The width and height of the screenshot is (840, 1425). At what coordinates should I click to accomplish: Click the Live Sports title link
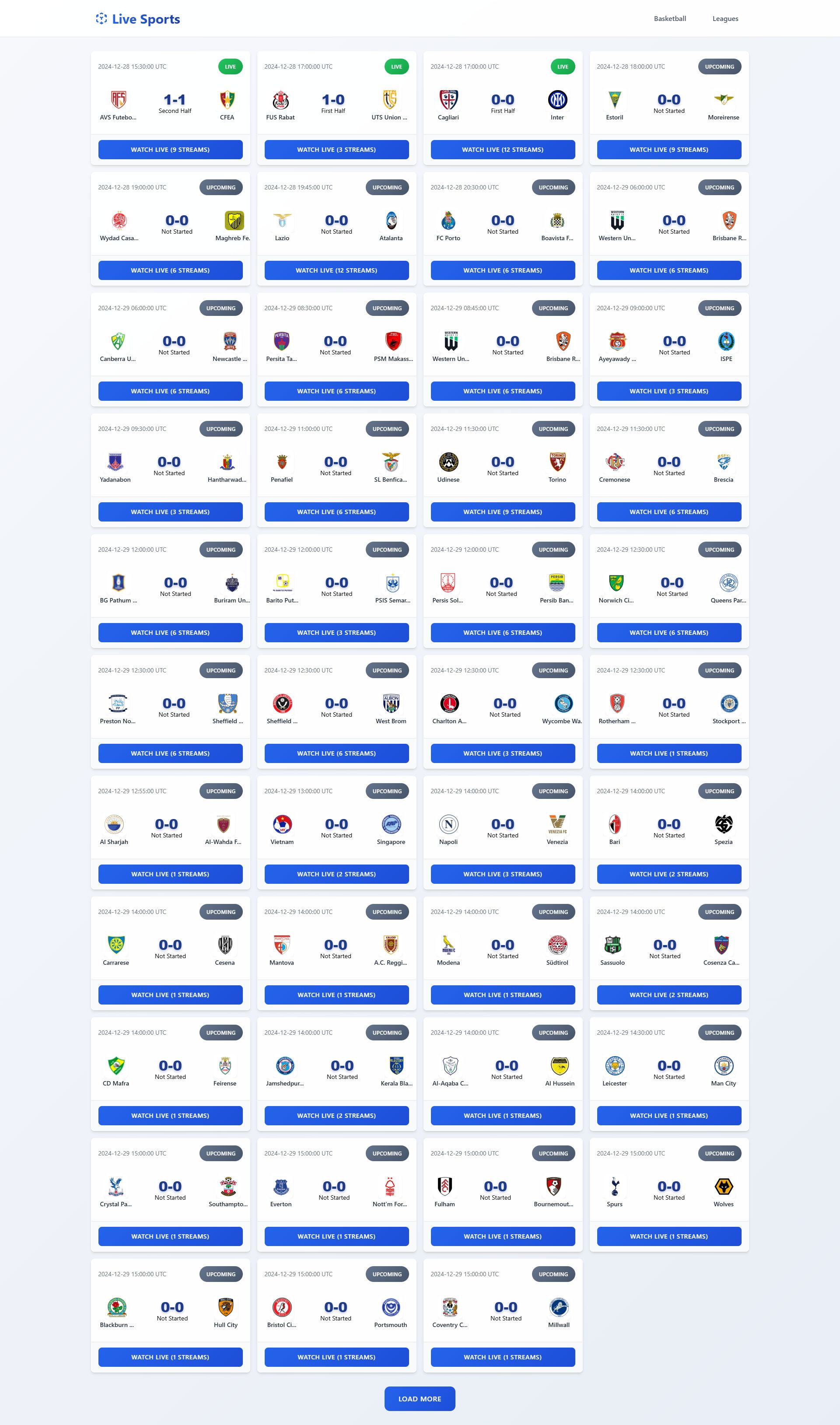(146, 19)
